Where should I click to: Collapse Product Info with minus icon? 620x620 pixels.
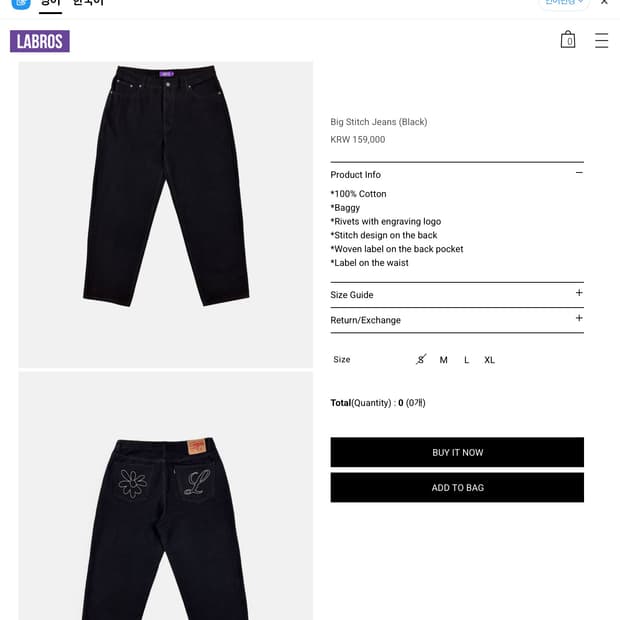(x=579, y=173)
